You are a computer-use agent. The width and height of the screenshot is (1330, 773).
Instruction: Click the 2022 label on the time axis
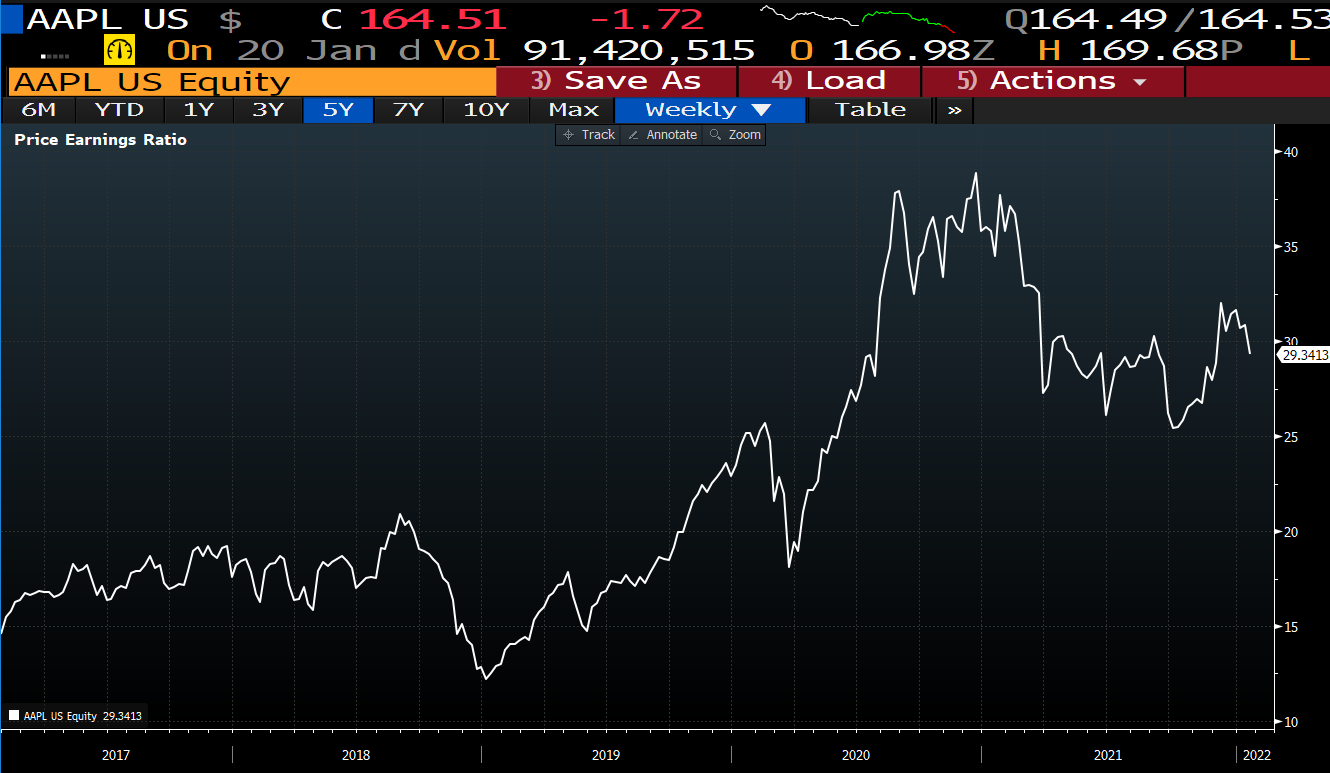click(1257, 755)
